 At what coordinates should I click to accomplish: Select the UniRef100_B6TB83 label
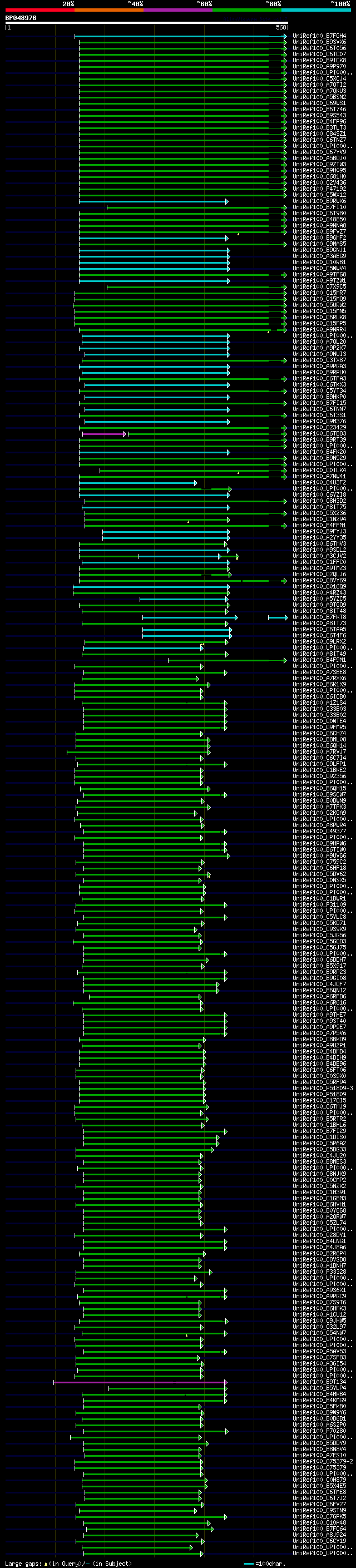coord(319,433)
